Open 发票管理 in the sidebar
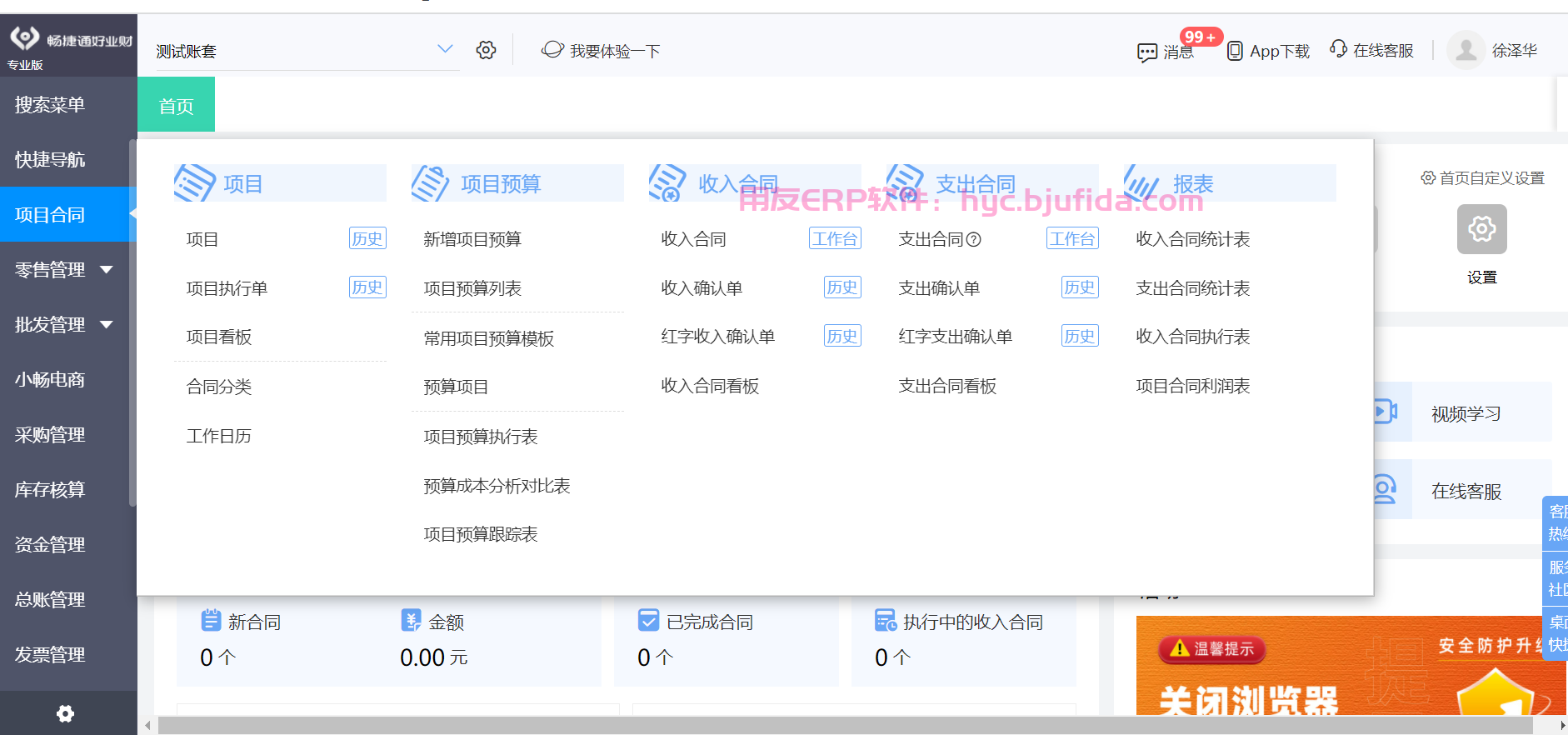The height and width of the screenshot is (735, 1568). pyautogui.click(x=50, y=655)
